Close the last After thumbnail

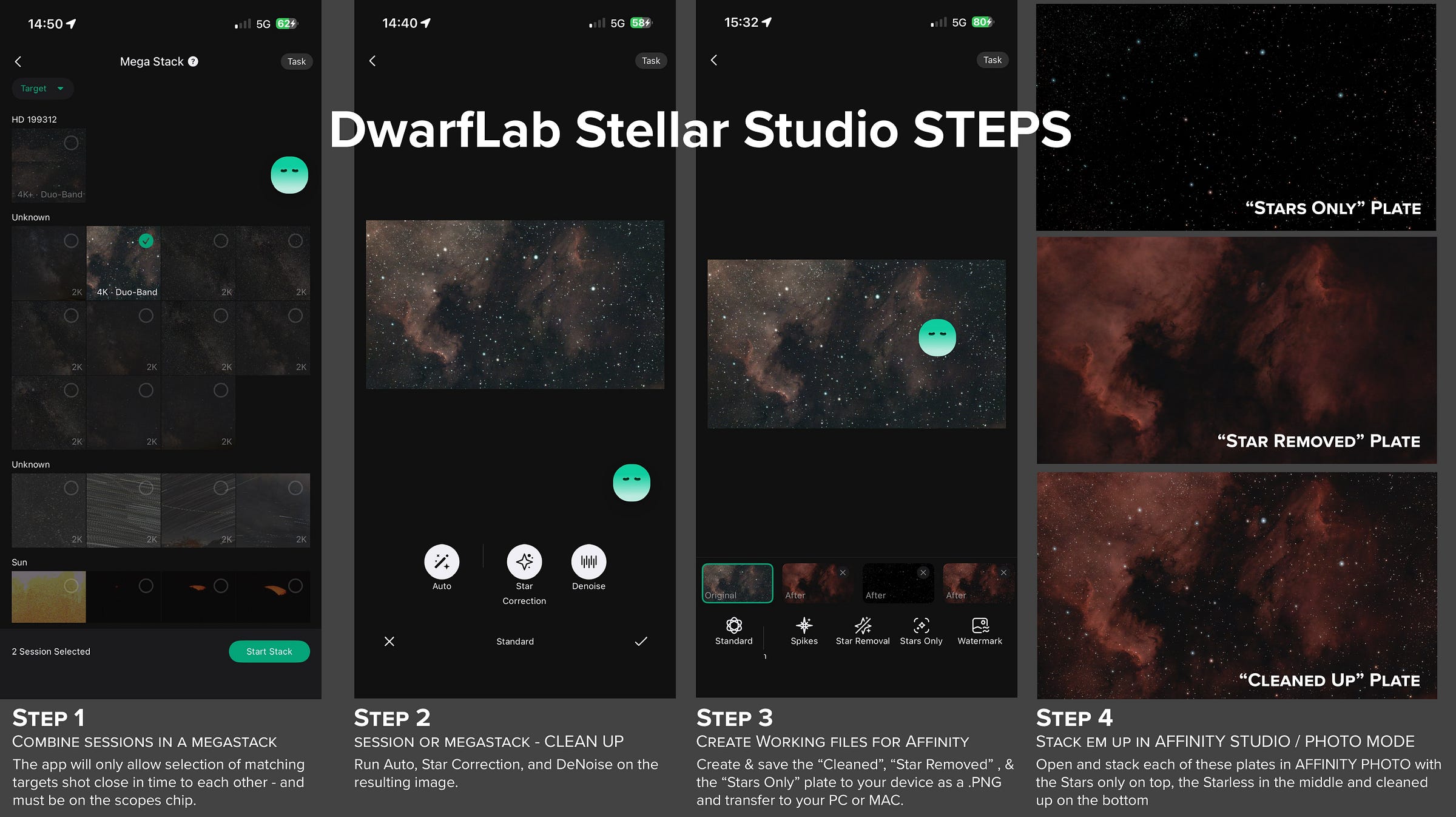1004,572
